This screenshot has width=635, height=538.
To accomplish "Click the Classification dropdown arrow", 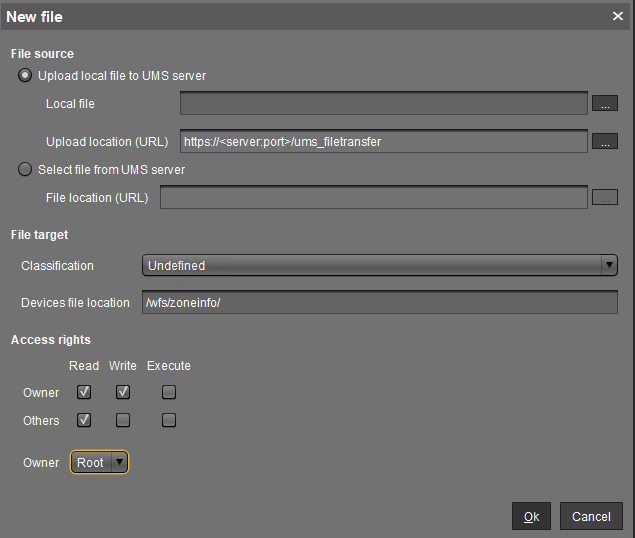I will 609,266.
